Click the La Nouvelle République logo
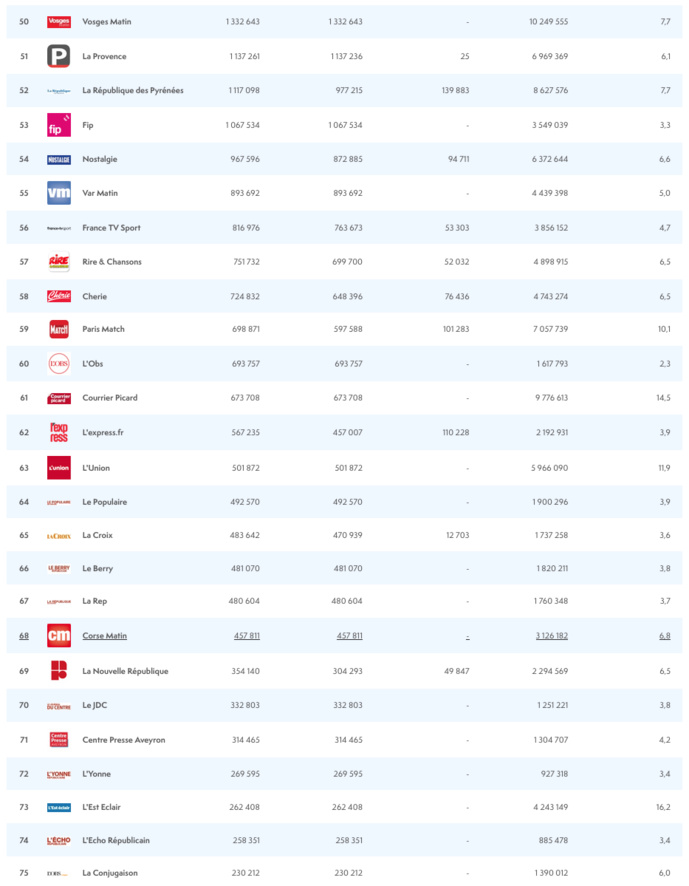This screenshot has width=689, height=886. click(59, 671)
